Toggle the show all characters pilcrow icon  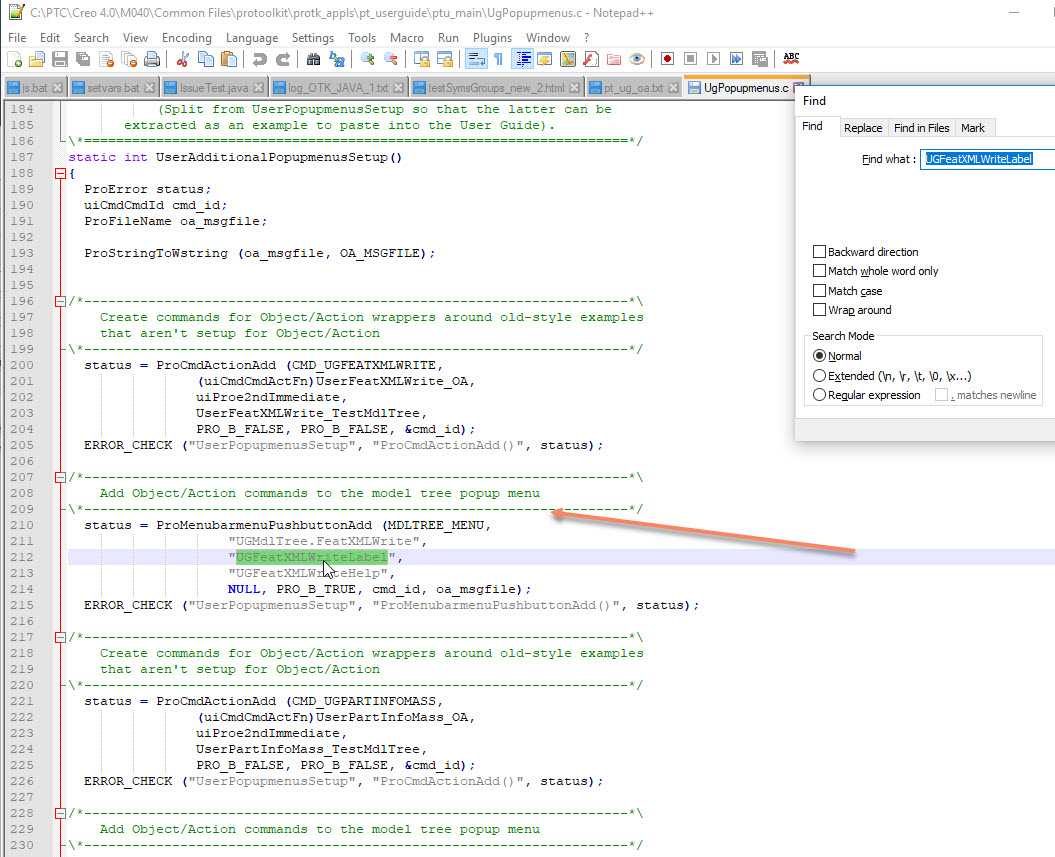point(497,60)
